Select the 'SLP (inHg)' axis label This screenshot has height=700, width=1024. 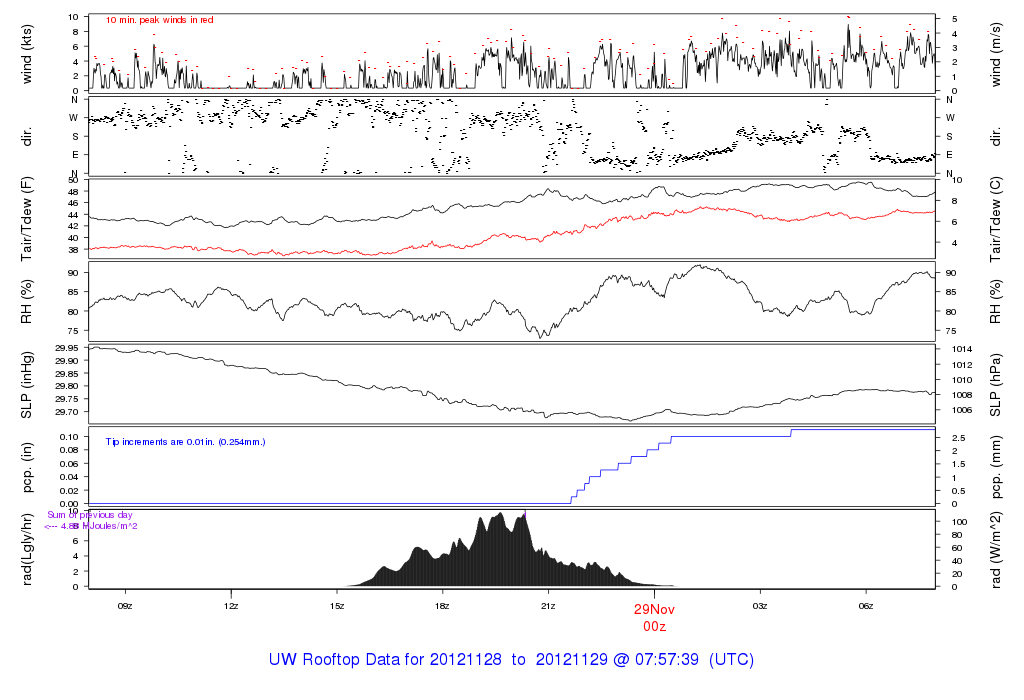(27, 384)
